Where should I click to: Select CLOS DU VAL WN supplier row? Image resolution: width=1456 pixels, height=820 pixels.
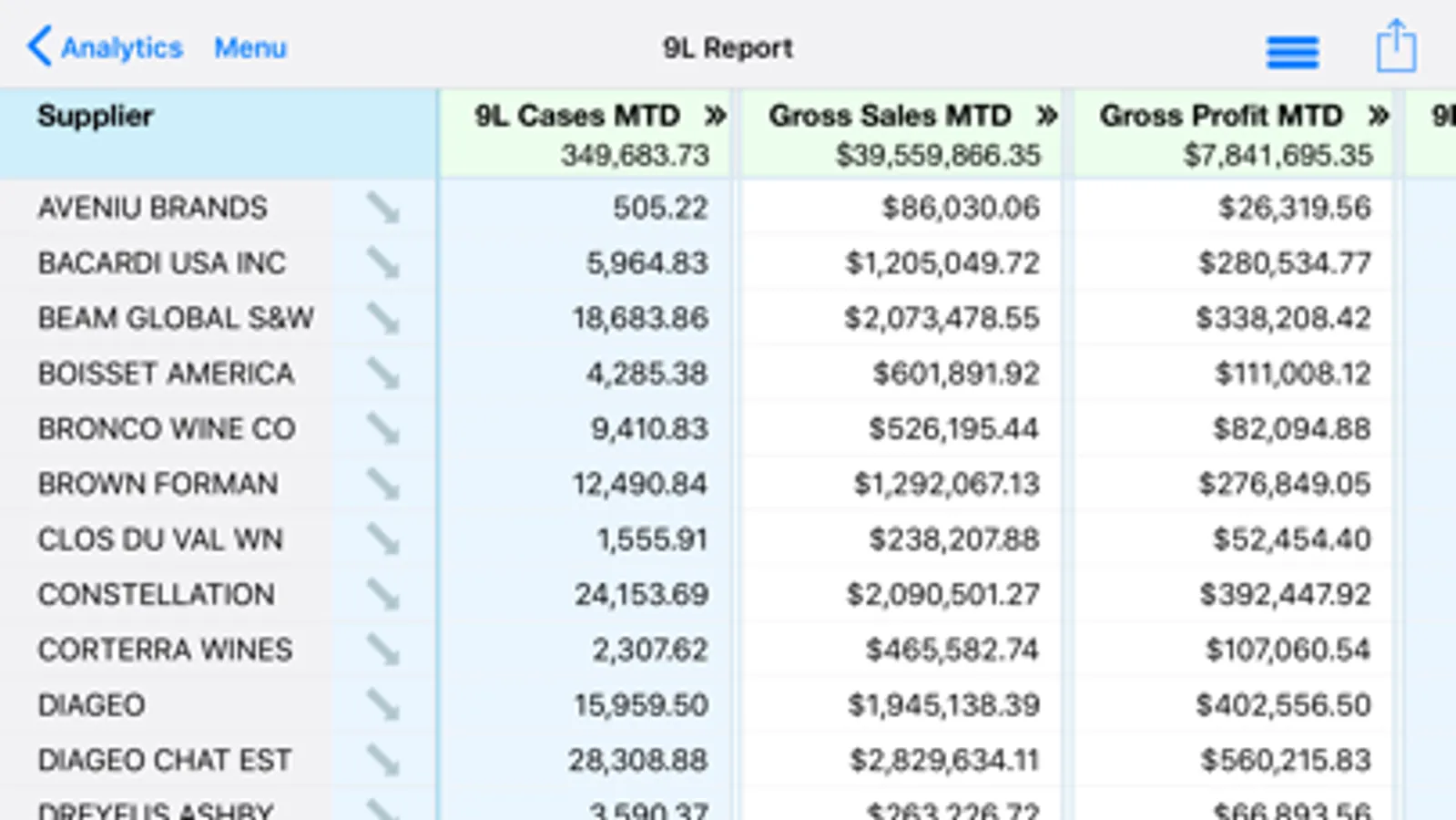160,539
